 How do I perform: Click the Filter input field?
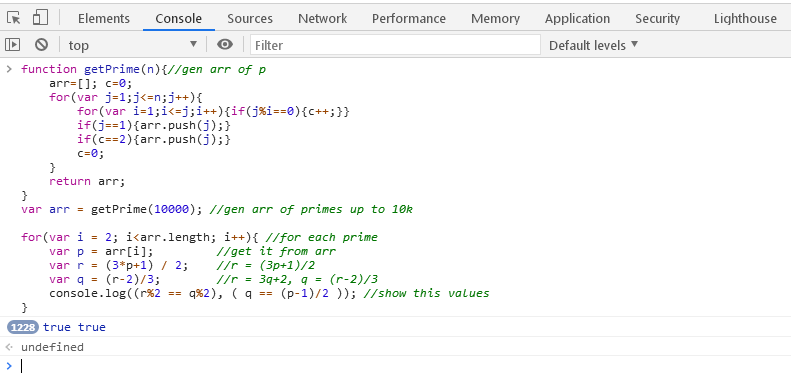click(396, 45)
